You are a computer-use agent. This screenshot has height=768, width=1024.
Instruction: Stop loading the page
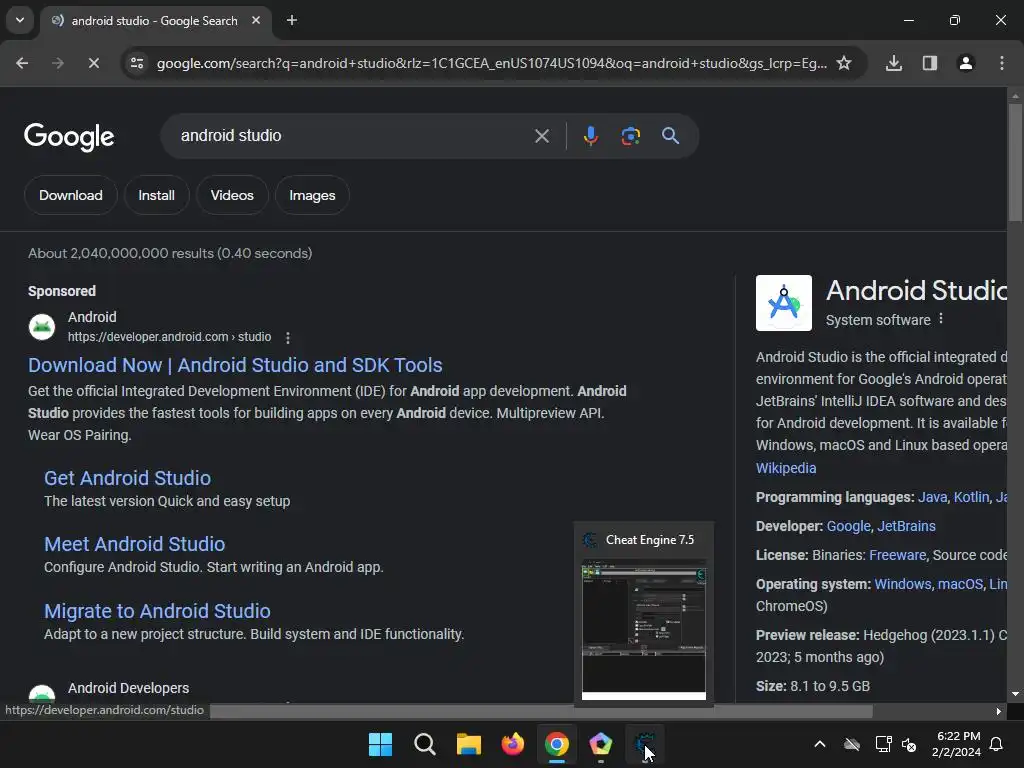(93, 63)
